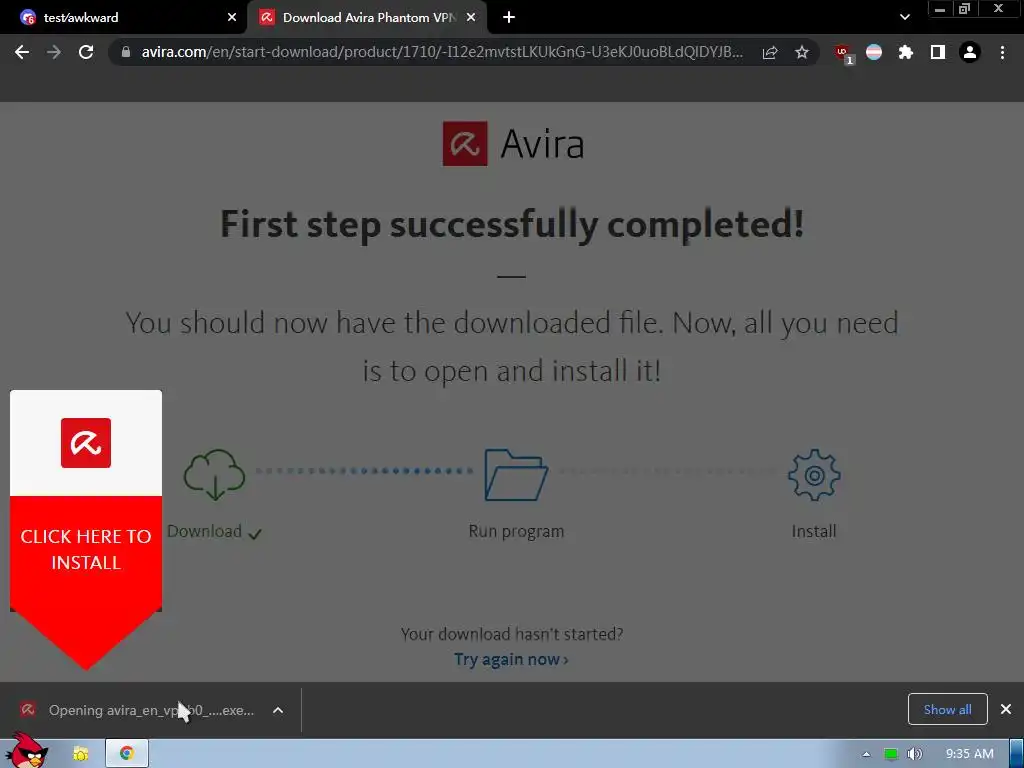Screen dimensions: 1024x768
Task: Click the Install step label
Action: (814, 532)
